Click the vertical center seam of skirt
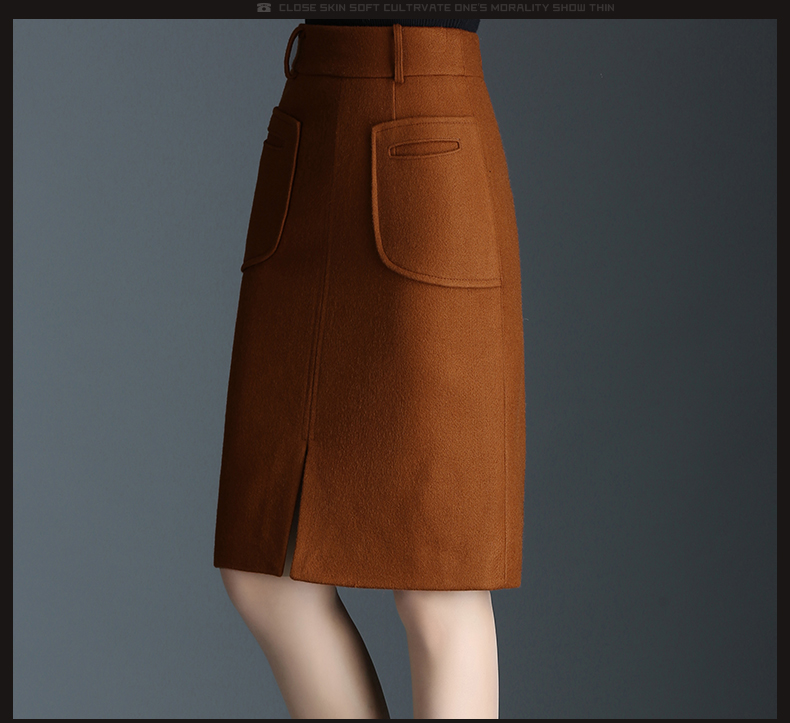Viewport: 790px width, 723px height. (326, 300)
